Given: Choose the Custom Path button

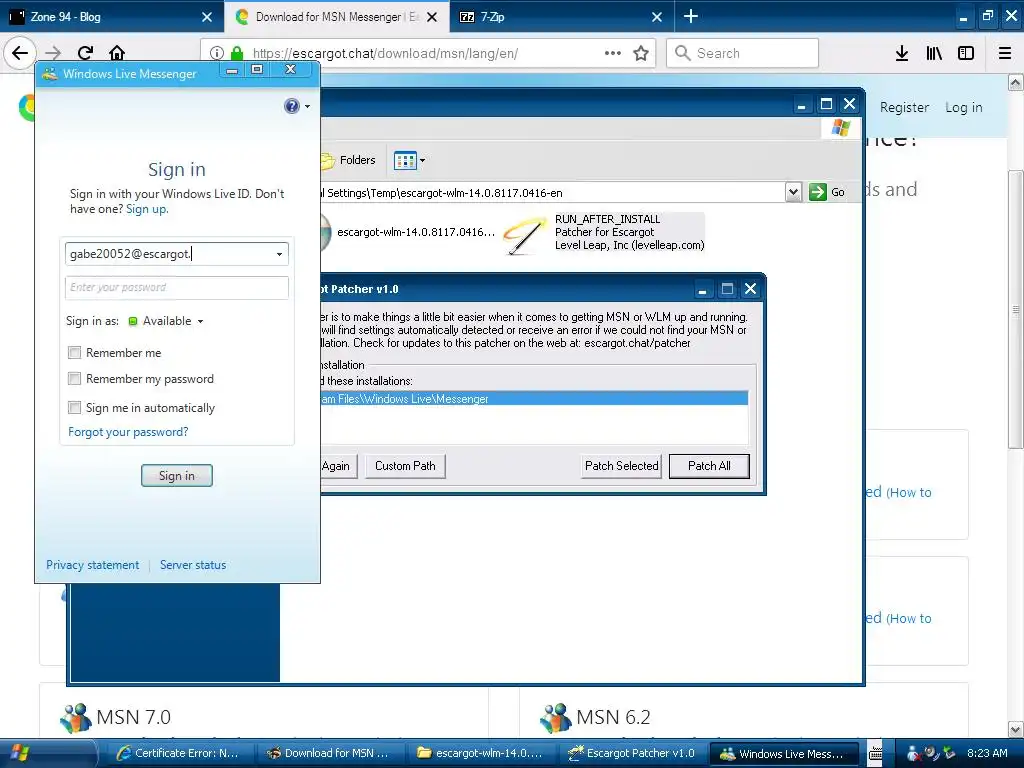Looking at the screenshot, I should [405, 466].
